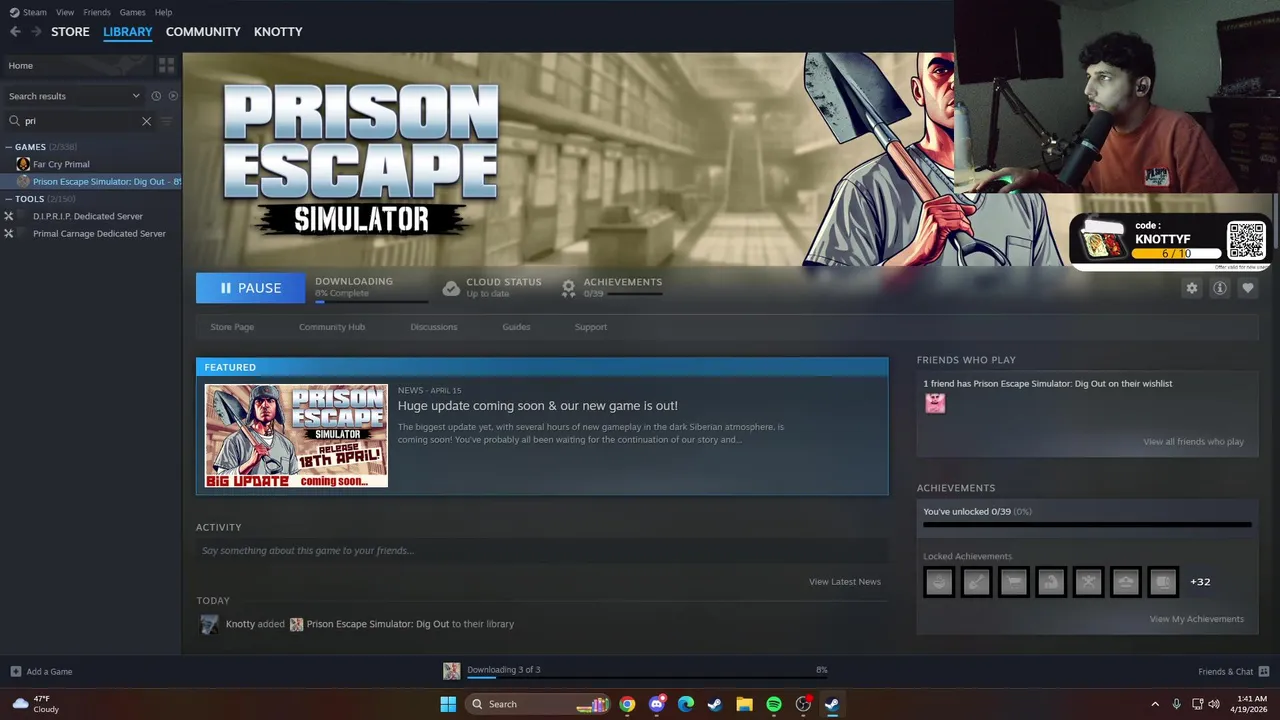Click the download progress bar under DOWNLOADING
The height and width of the screenshot is (720, 1280).
pyautogui.click(x=371, y=301)
